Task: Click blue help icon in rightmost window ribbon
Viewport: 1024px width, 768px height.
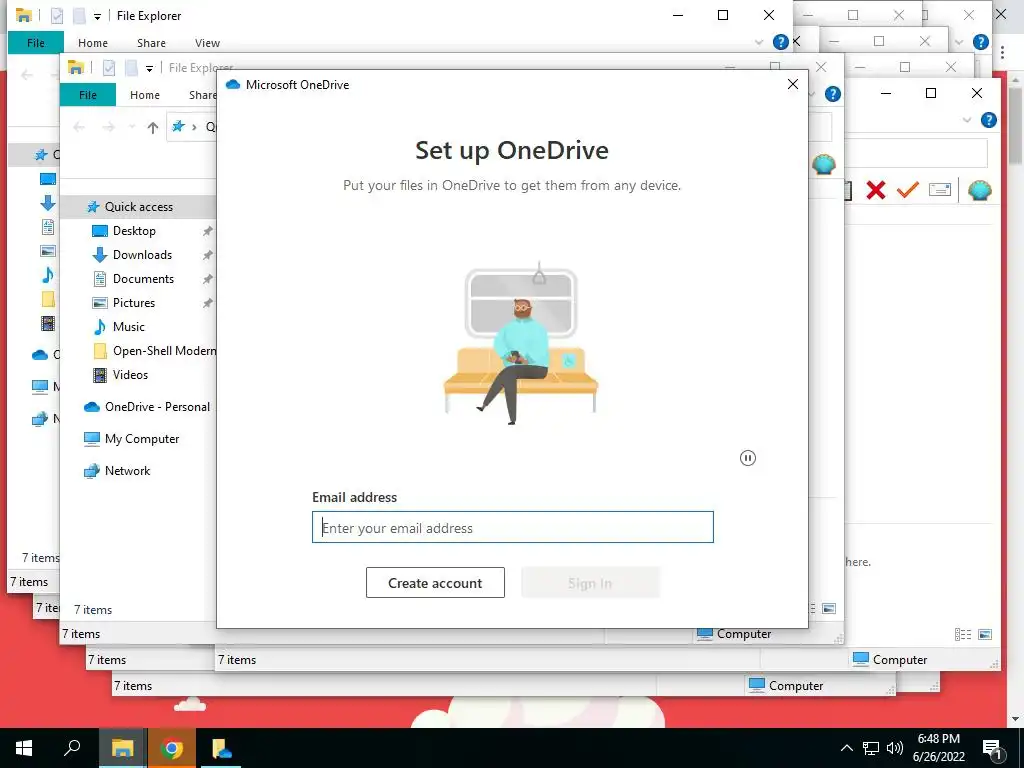Action: point(989,120)
